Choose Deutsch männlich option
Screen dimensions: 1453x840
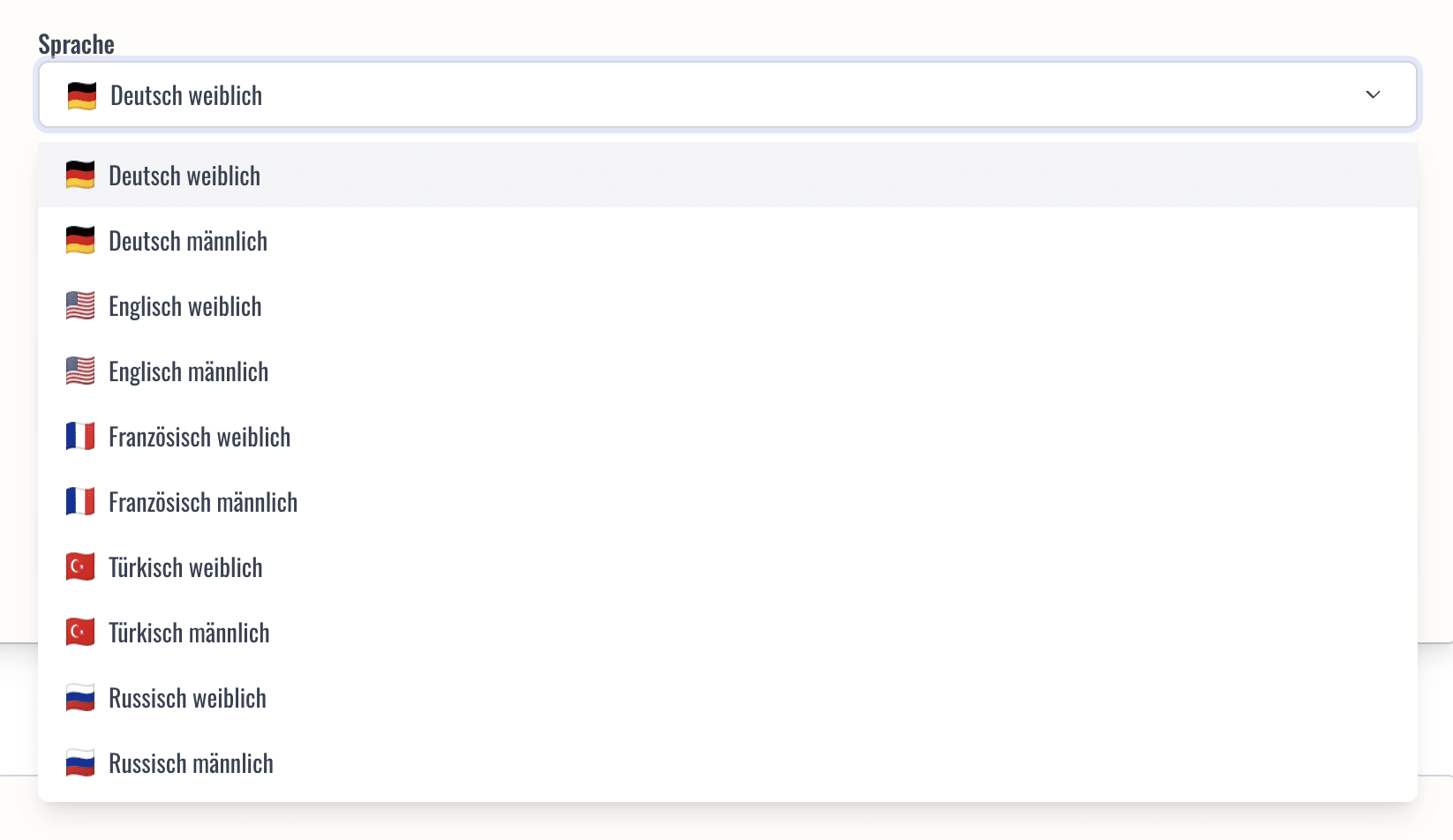[727, 241]
